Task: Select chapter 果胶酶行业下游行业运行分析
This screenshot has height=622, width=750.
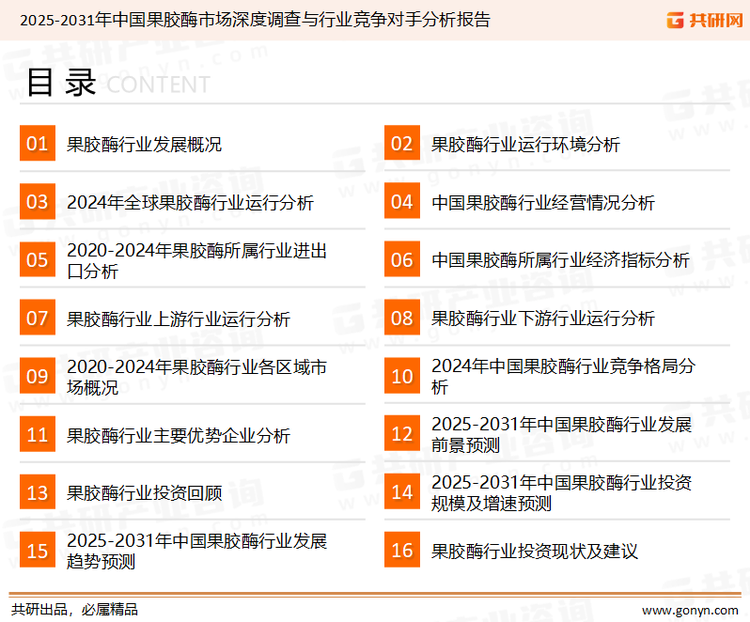Action: (x=543, y=319)
